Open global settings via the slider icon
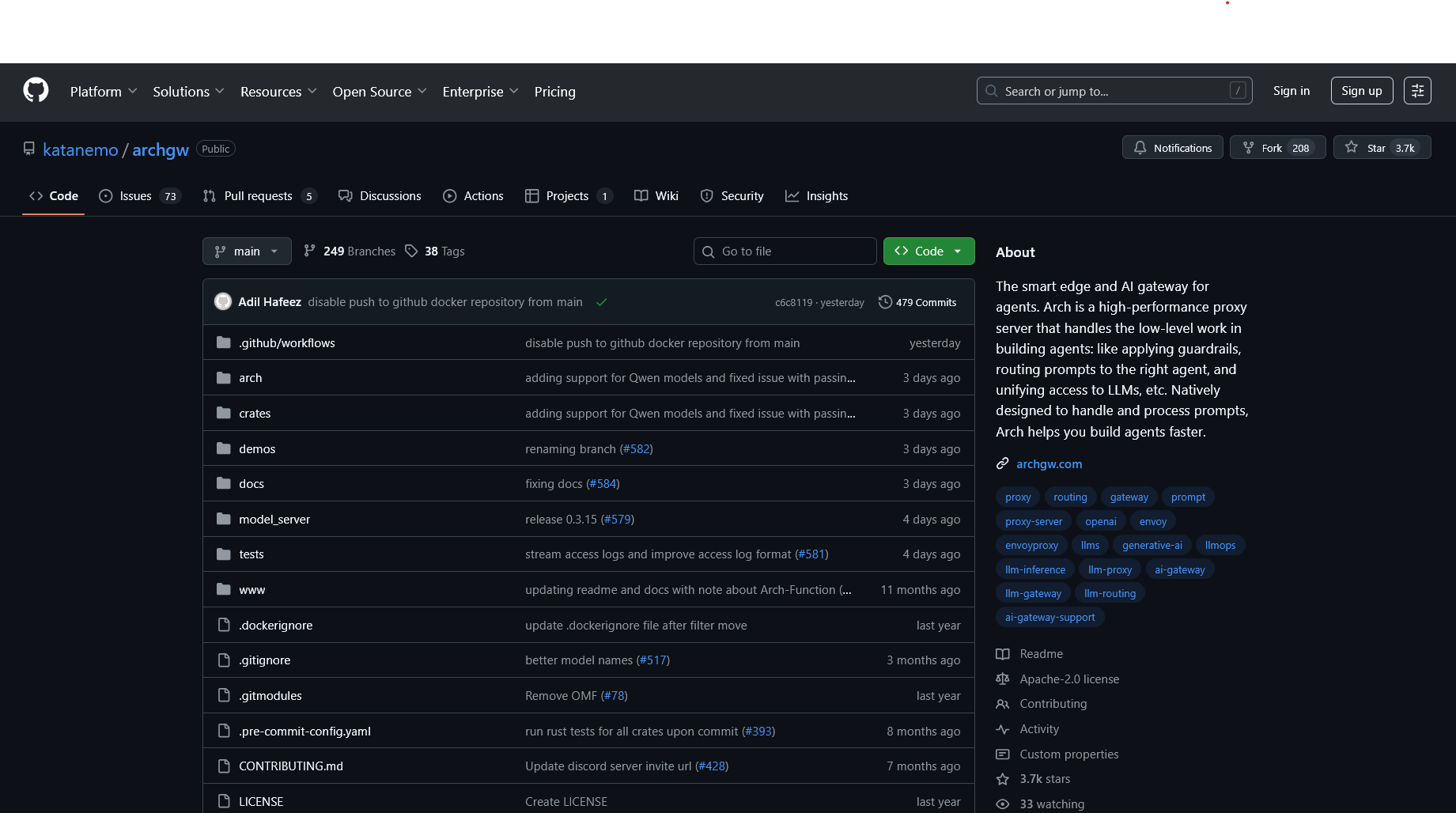The image size is (1456, 813). pos(1416,90)
